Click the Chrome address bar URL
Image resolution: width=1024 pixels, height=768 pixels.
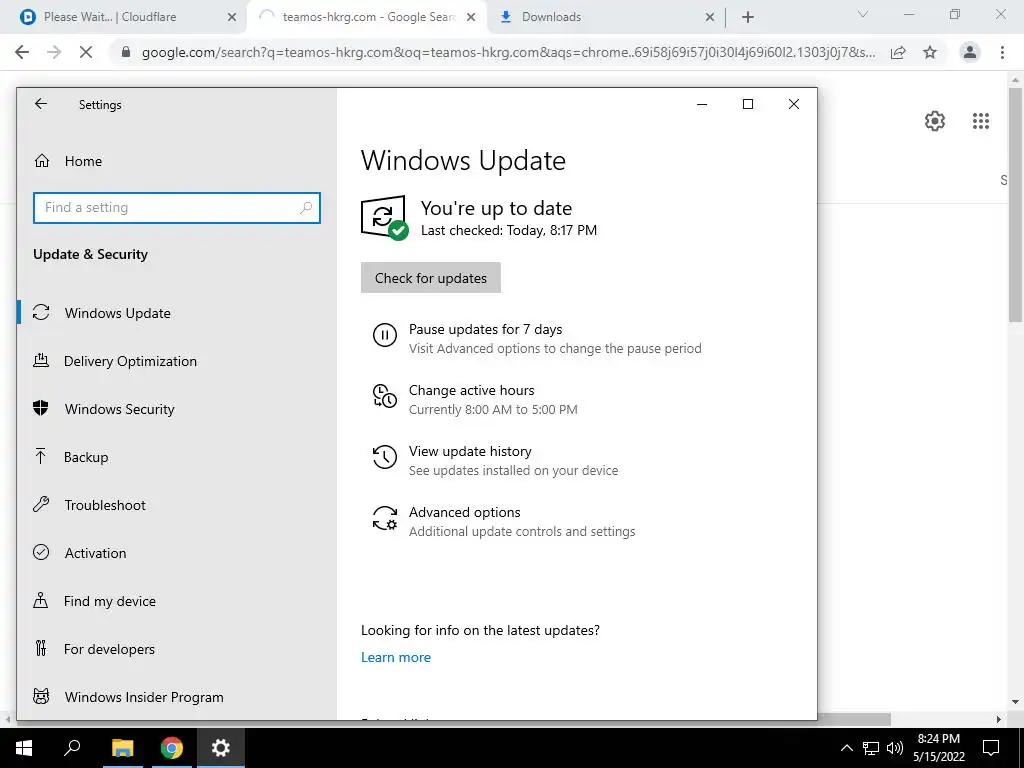point(508,52)
